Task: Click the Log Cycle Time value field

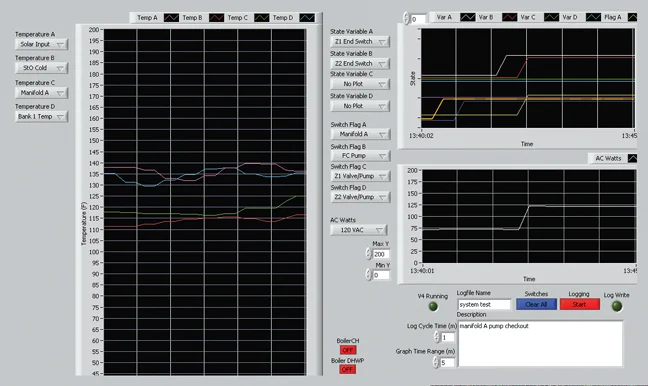Action: coord(448,338)
